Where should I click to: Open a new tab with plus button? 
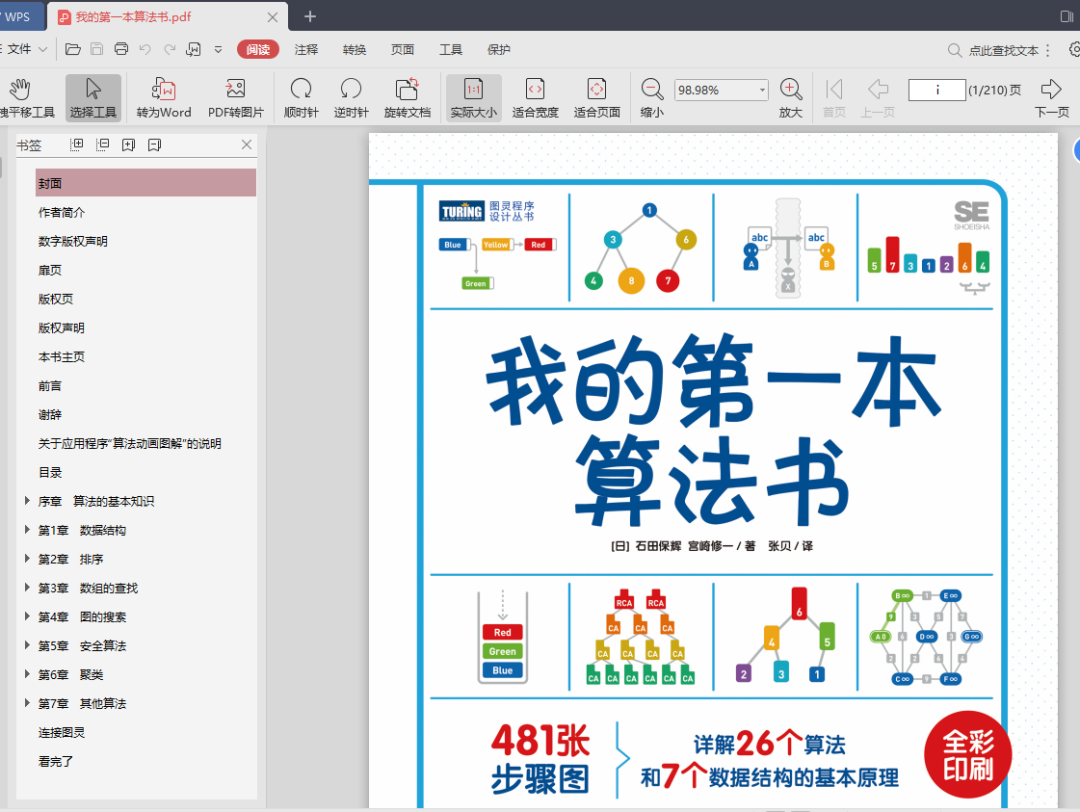click(310, 16)
